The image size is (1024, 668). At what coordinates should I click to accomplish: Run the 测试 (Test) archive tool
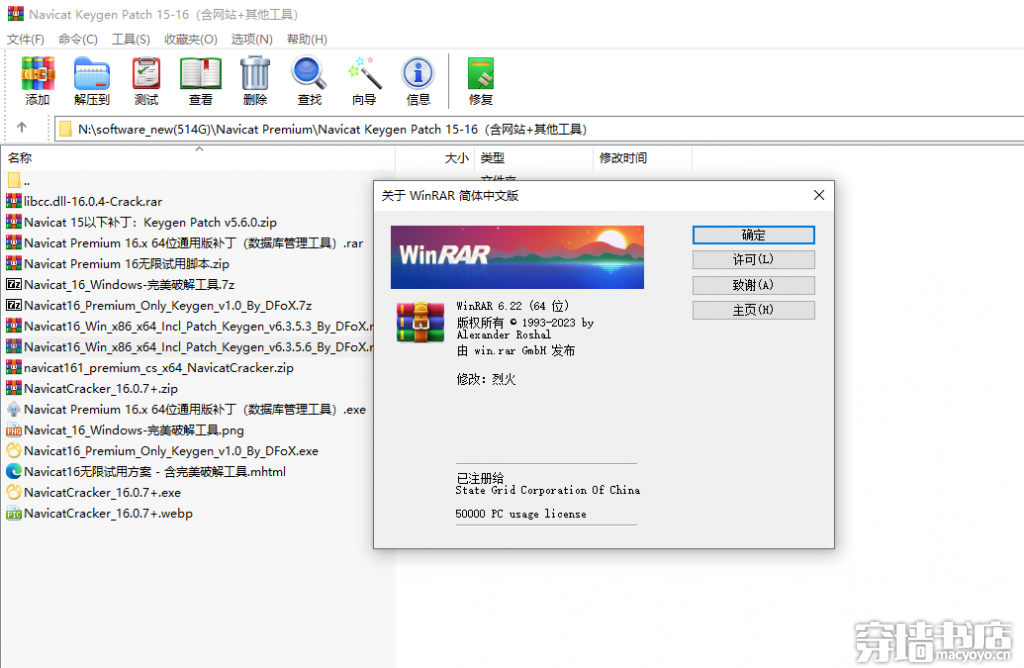point(146,80)
